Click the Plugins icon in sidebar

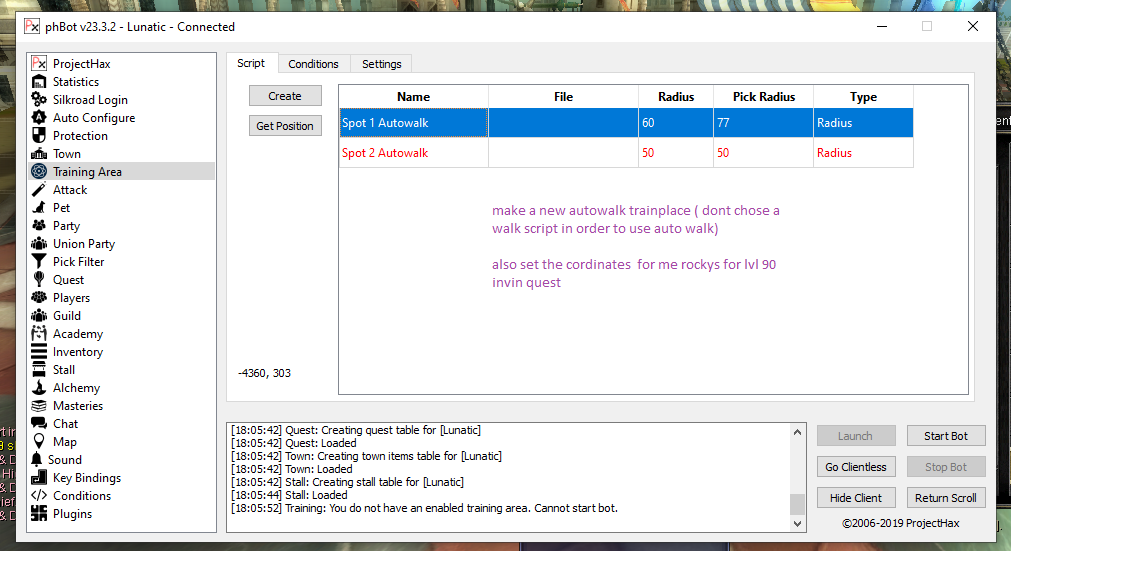(39, 514)
